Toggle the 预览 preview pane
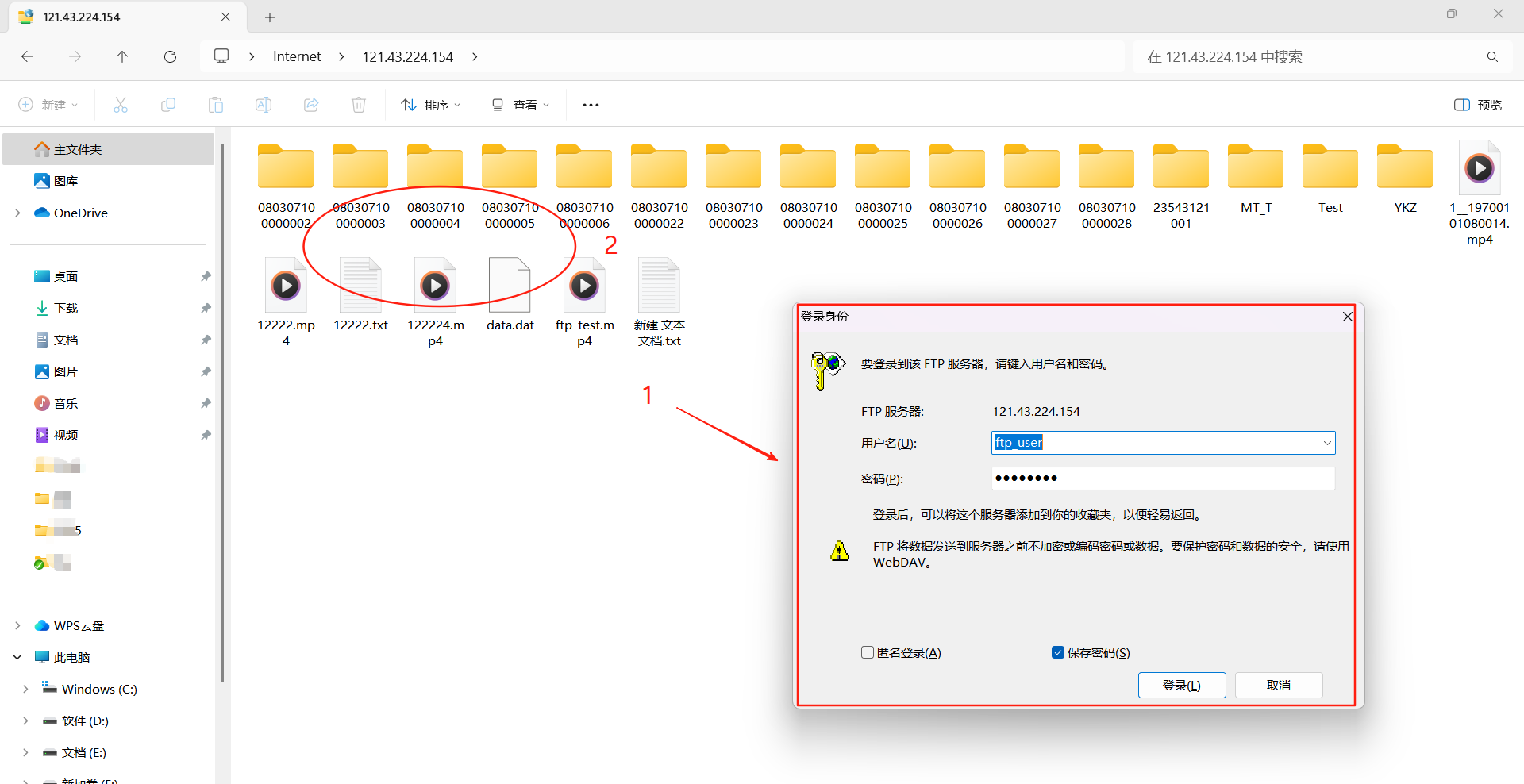The height and width of the screenshot is (784, 1524). coord(1478,105)
